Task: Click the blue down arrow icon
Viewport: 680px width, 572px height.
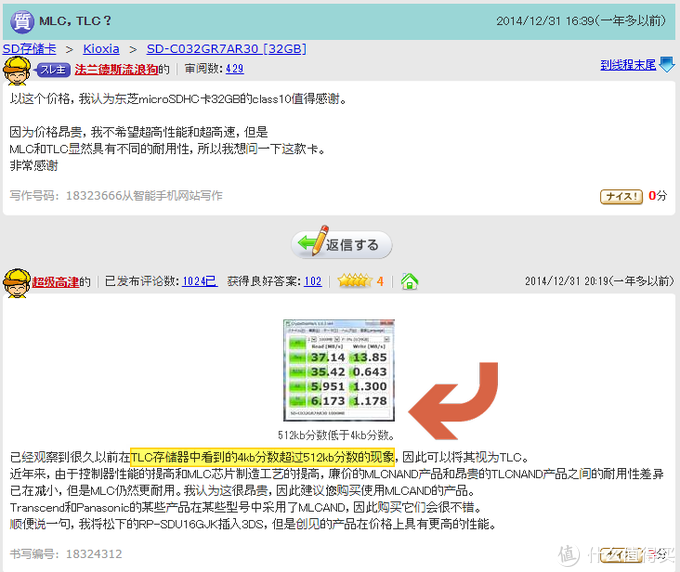Action: tap(667, 65)
